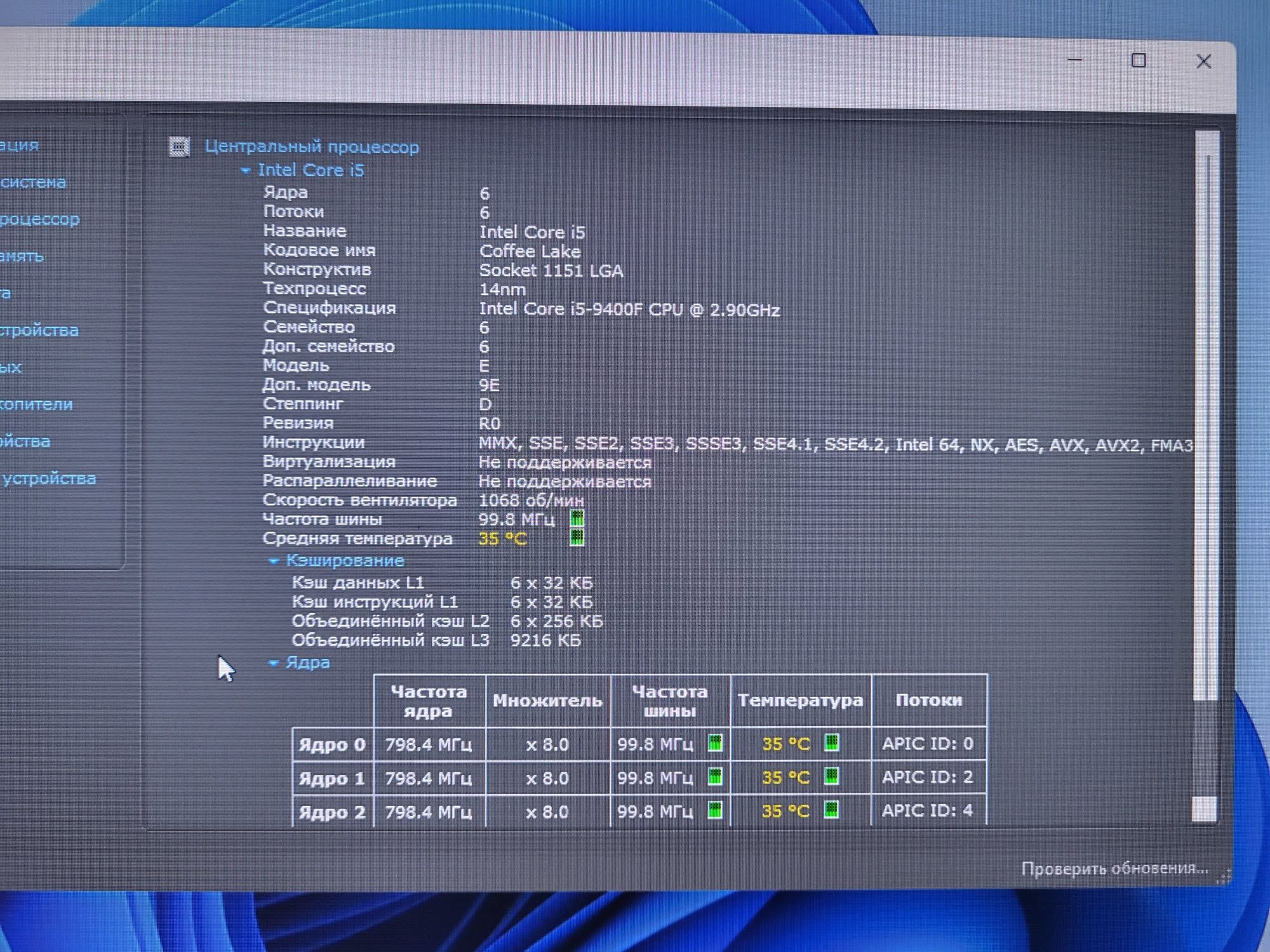Click the window resize grip corner
This screenshot has height=952, width=1270.
coord(1224,876)
